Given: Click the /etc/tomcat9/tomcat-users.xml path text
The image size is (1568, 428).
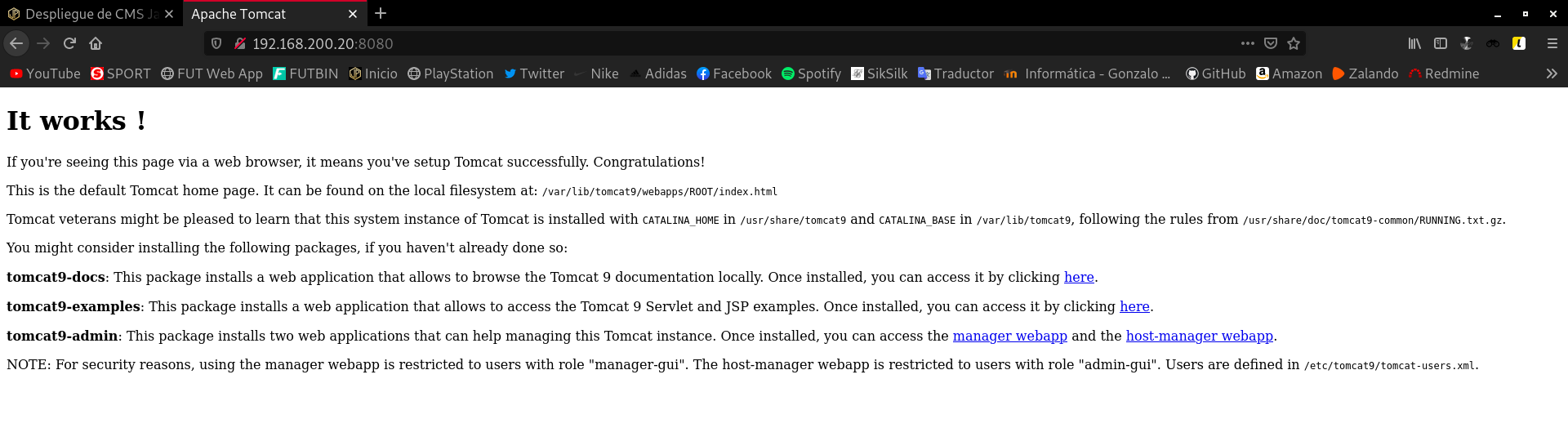Looking at the screenshot, I should [1389, 366].
